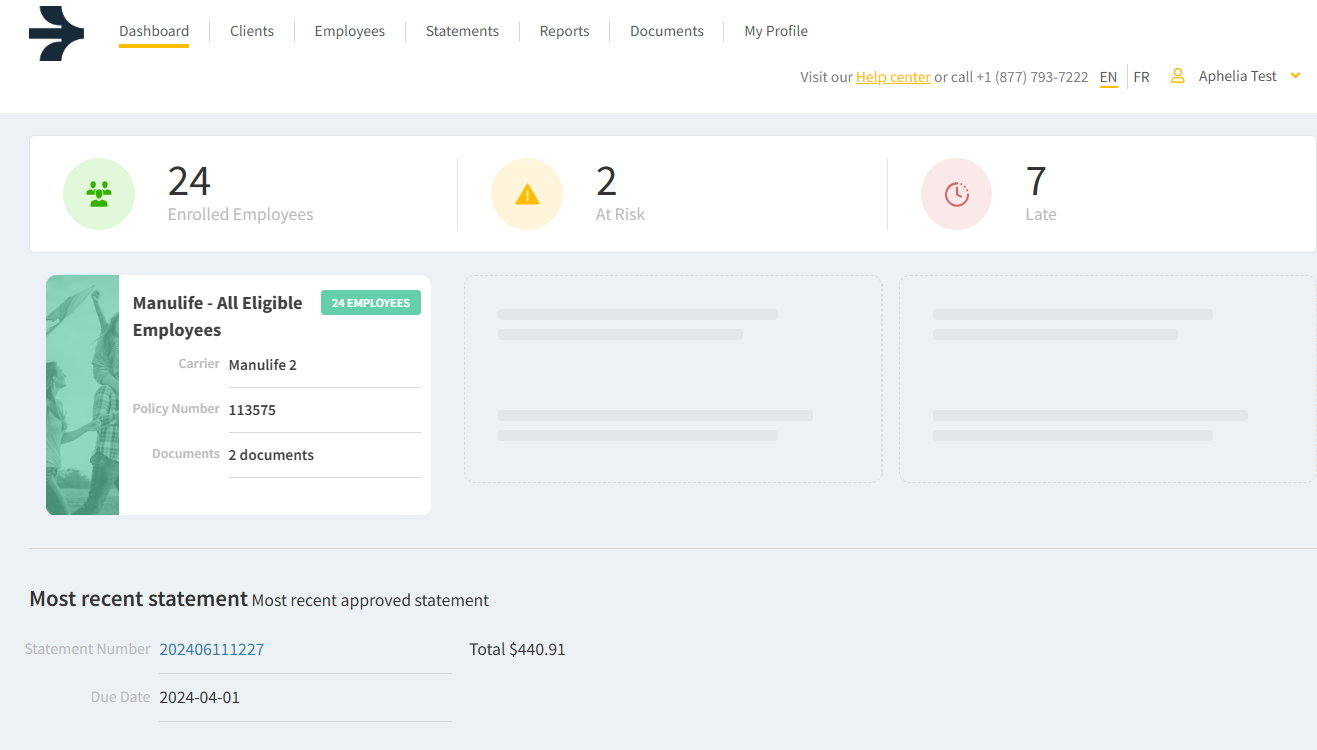Click the green Enrolled Employees icon
The width and height of the screenshot is (1317, 750).
click(x=99, y=194)
